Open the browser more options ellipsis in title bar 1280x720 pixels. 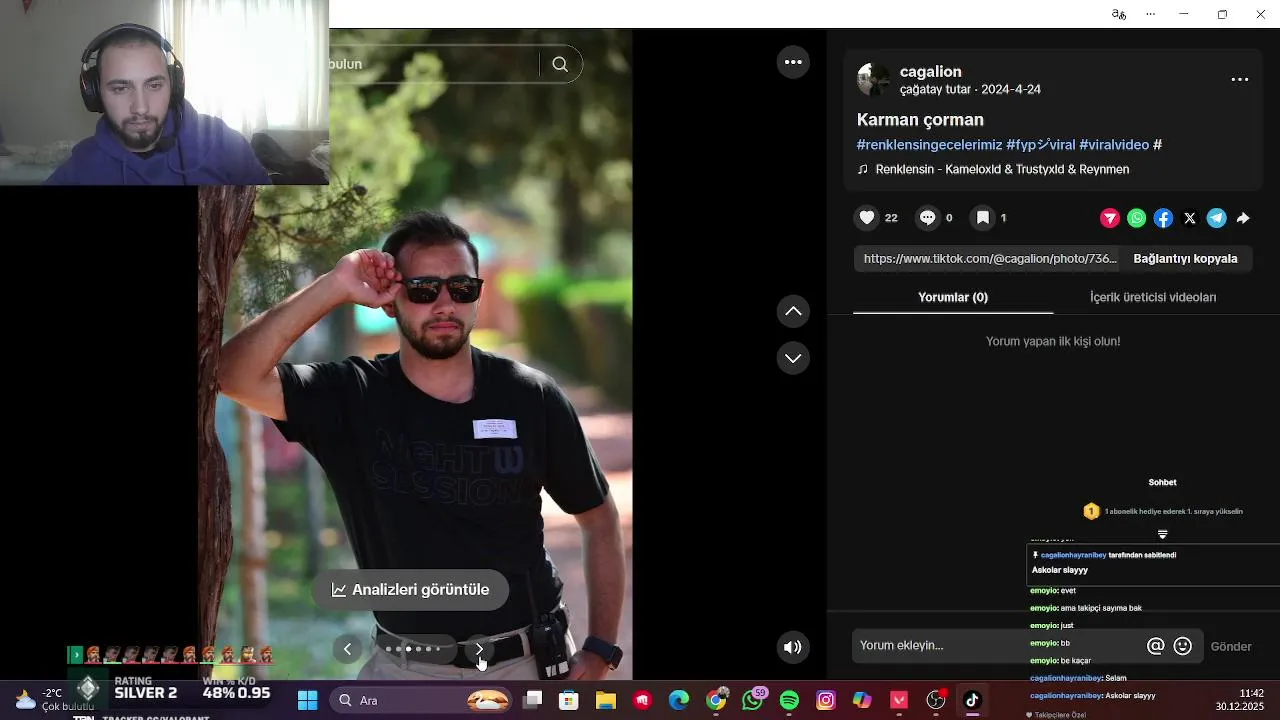tap(1150, 14)
